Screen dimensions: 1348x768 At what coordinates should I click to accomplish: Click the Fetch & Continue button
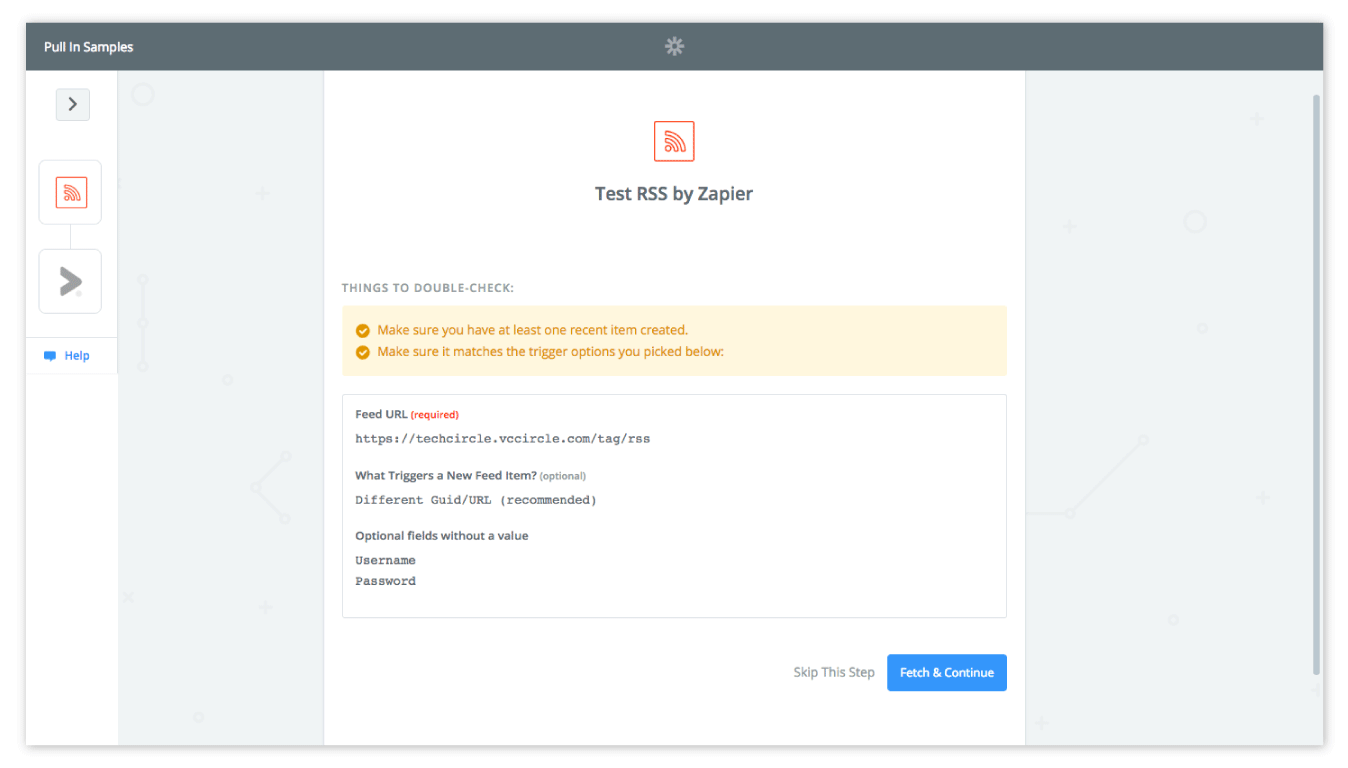[947, 673]
